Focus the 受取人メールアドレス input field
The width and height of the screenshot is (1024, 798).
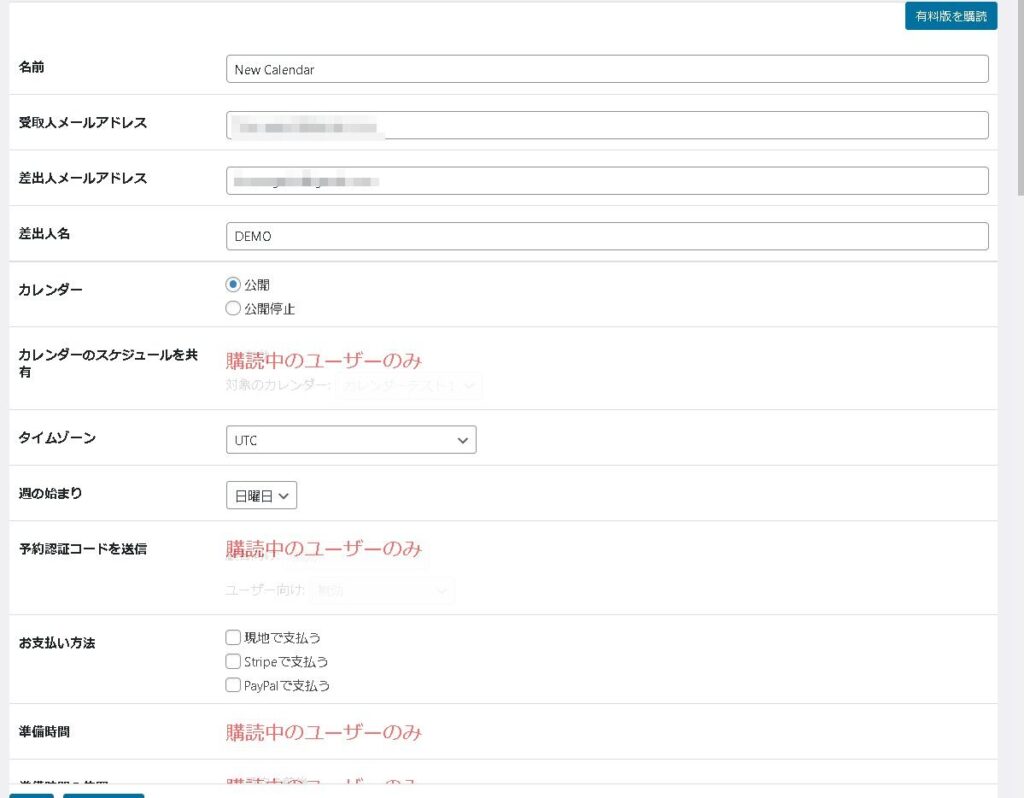click(x=607, y=125)
